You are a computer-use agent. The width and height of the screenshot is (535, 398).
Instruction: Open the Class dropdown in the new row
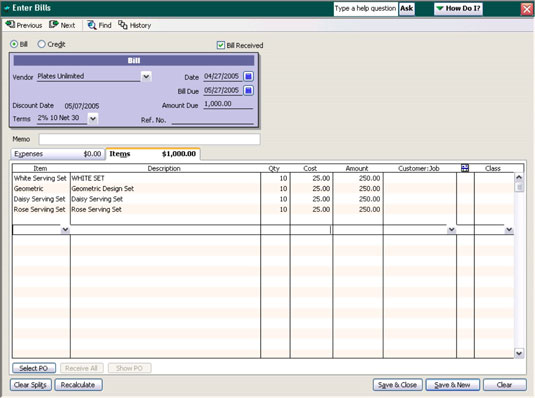click(x=509, y=230)
